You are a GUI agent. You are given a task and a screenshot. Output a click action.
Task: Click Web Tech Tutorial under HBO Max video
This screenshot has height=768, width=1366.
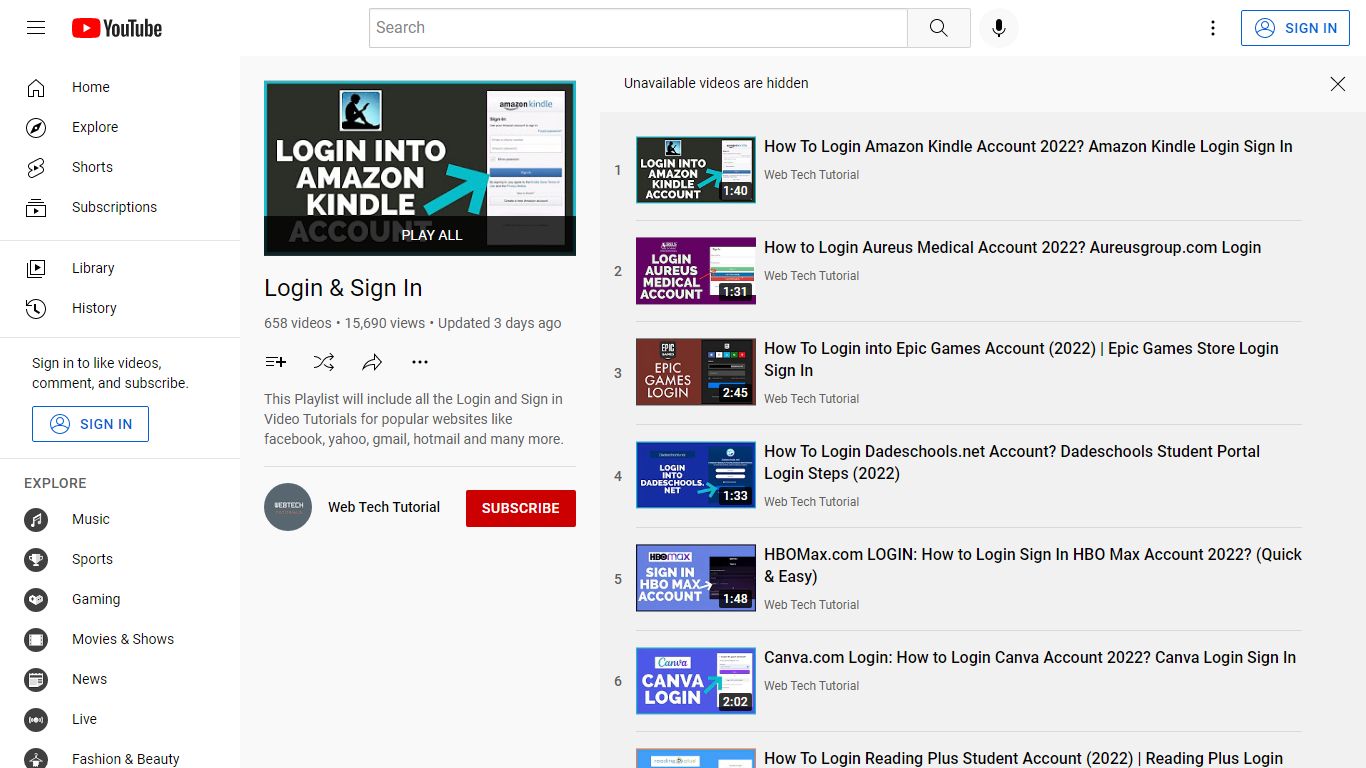point(811,605)
